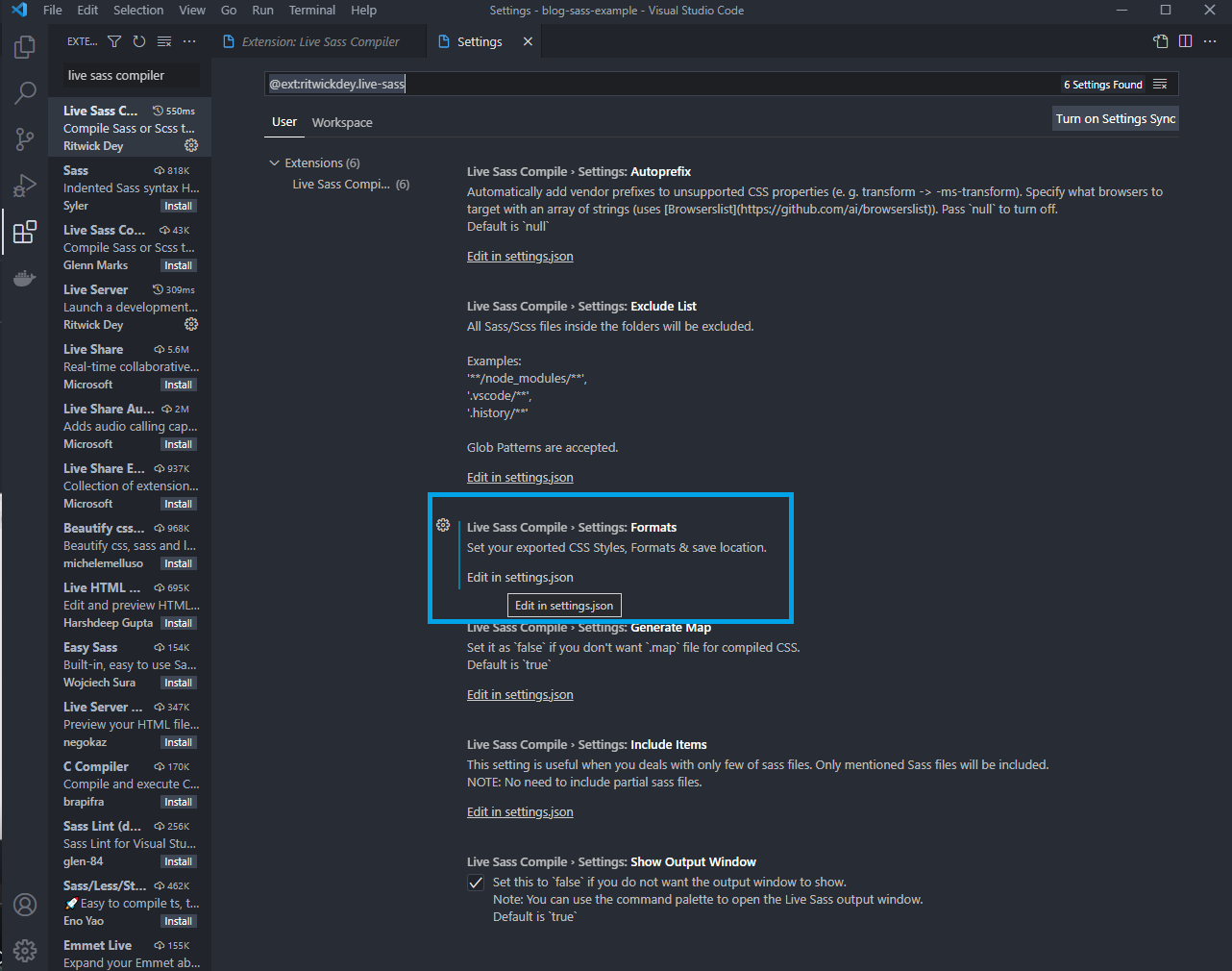Click the 6 Settings Found label
Viewport: 1232px width, 971px height.
1103,85
